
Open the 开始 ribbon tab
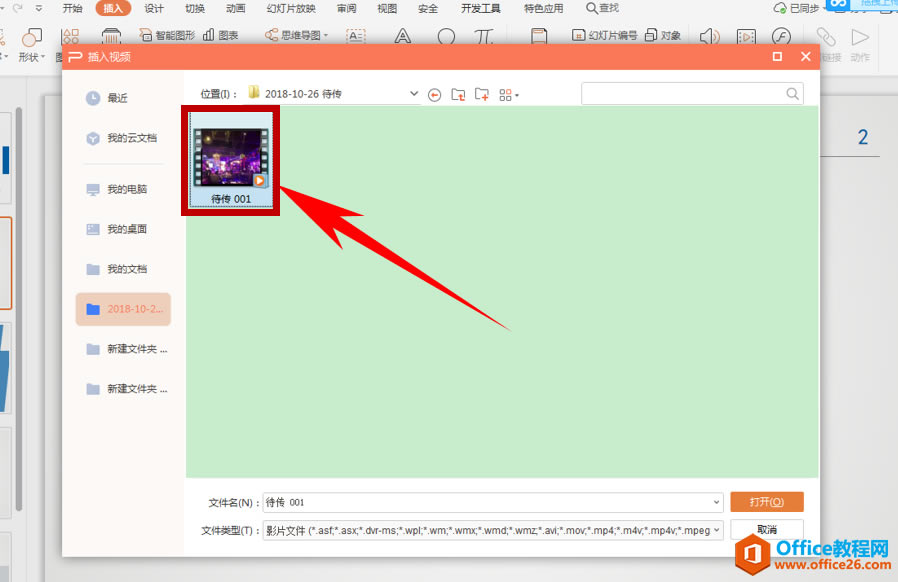pyautogui.click(x=73, y=9)
